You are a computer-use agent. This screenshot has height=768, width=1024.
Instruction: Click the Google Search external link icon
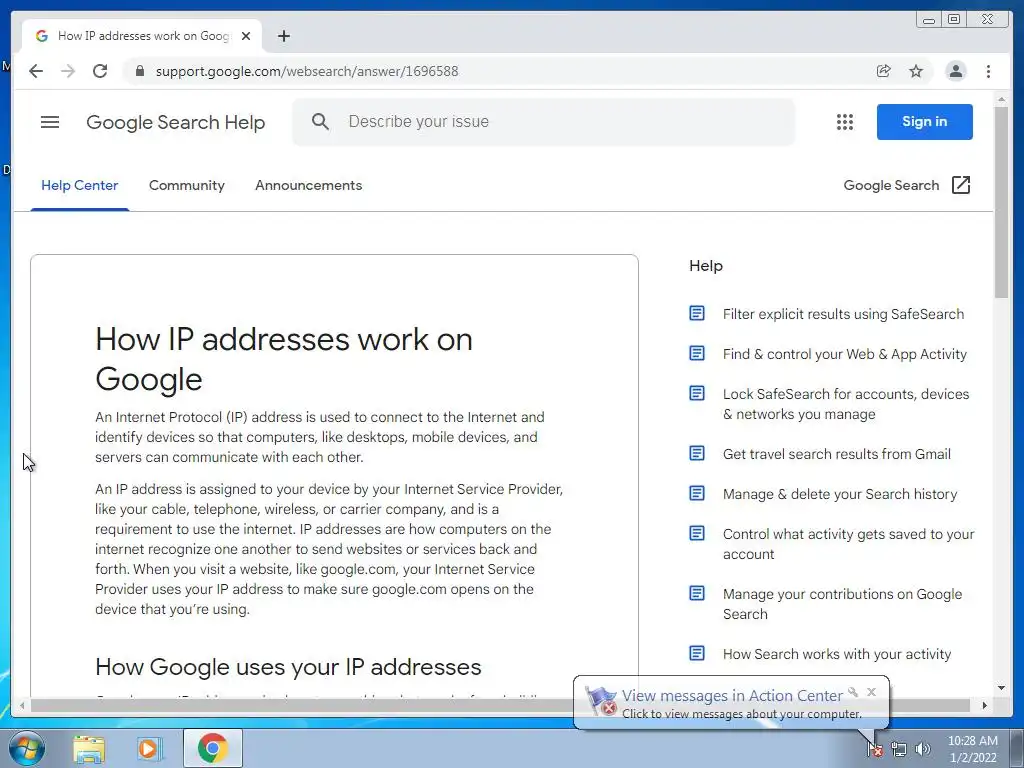pyautogui.click(x=961, y=185)
